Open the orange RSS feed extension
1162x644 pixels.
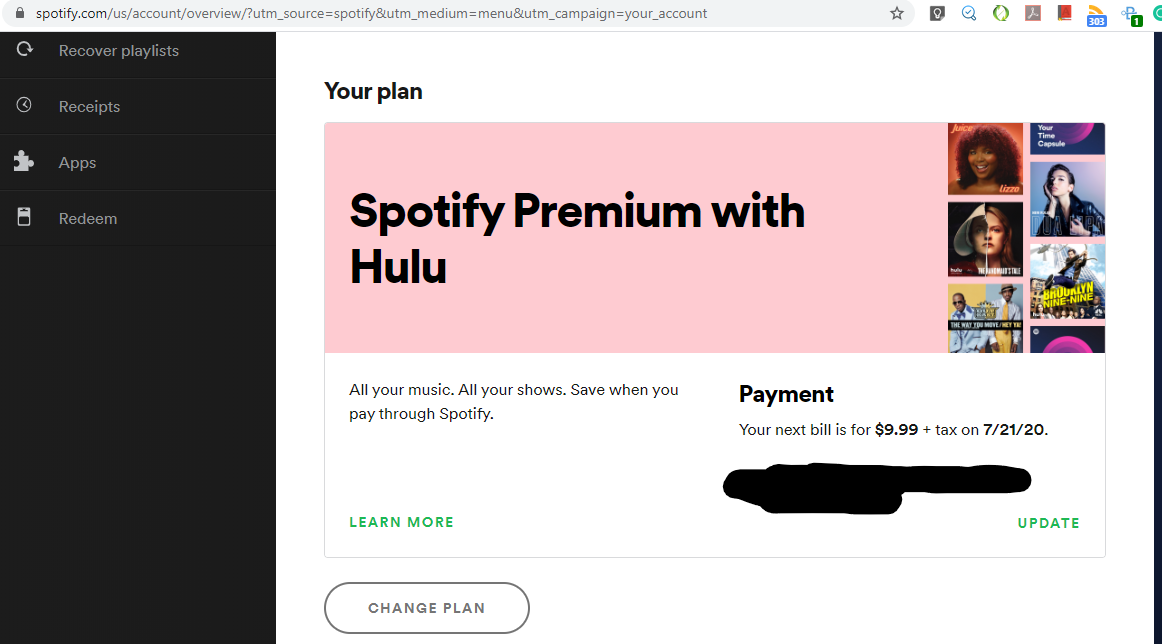pos(1097,15)
